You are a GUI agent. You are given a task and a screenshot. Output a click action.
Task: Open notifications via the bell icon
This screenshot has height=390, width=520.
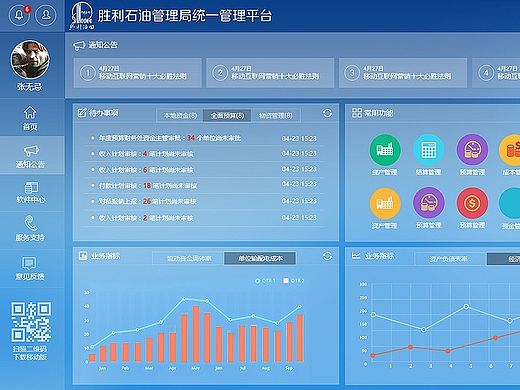pyautogui.click(x=19, y=15)
